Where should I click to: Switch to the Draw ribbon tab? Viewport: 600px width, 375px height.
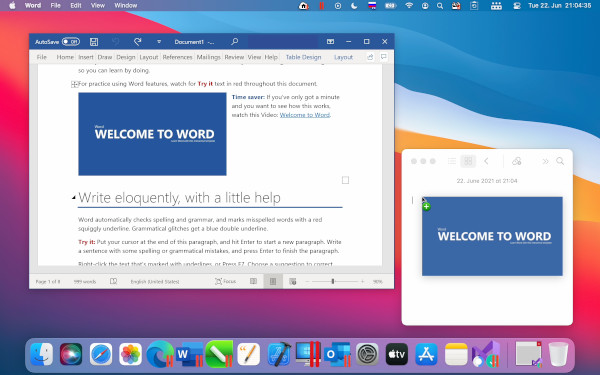104,57
